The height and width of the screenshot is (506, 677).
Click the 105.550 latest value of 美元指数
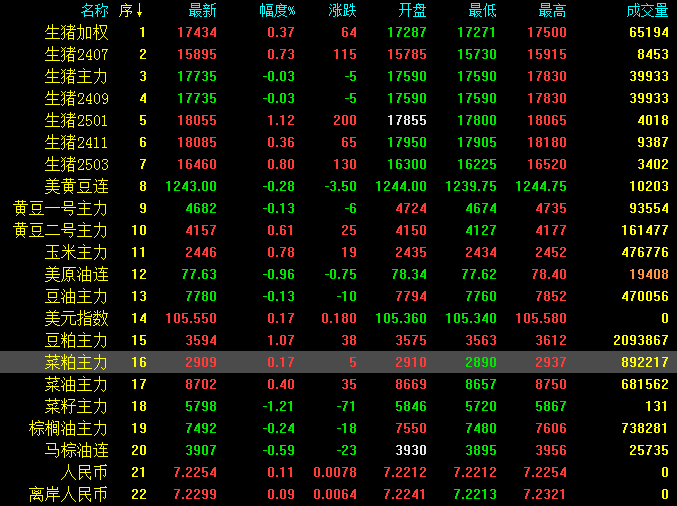point(191,319)
